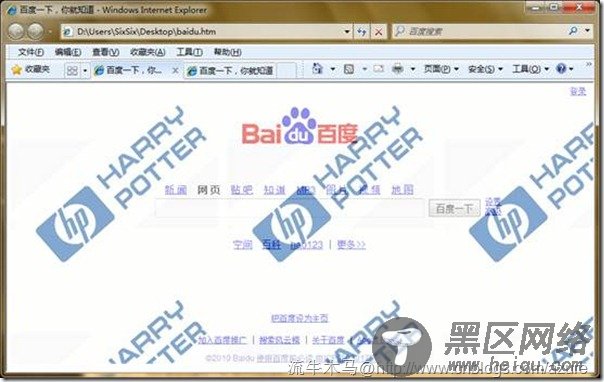Select the Web page (网页) label
Image resolution: width=604 pixels, height=382 pixels.
click(x=209, y=189)
